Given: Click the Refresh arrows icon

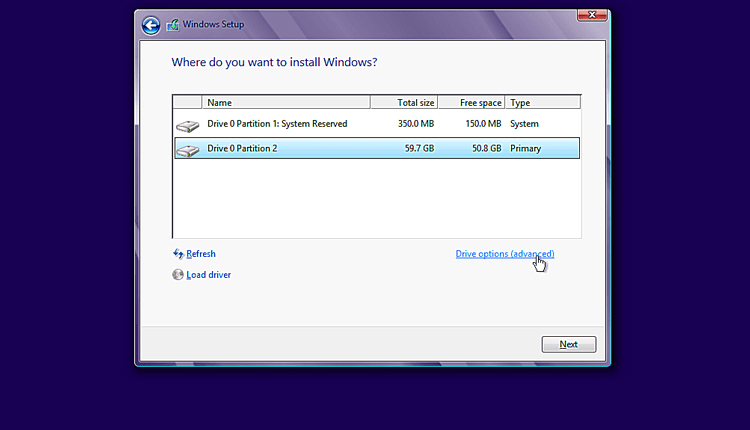Looking at the screenshot, I should pyautogui.click(x=178, y=254).
